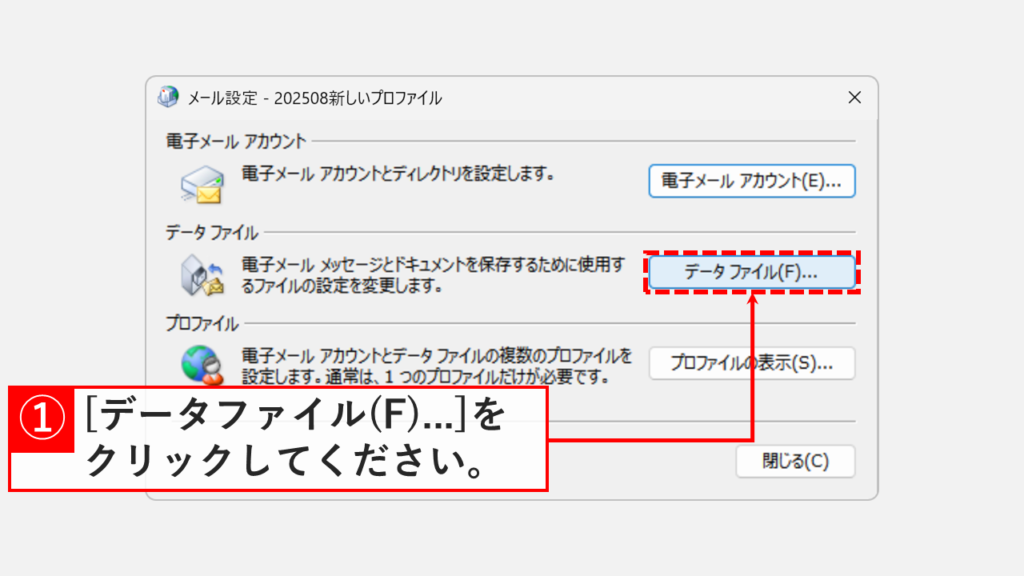1024x576 pixels.
Task: Show profiles with プロファイルの表示(S) button
Action: [x=751, y=364]
